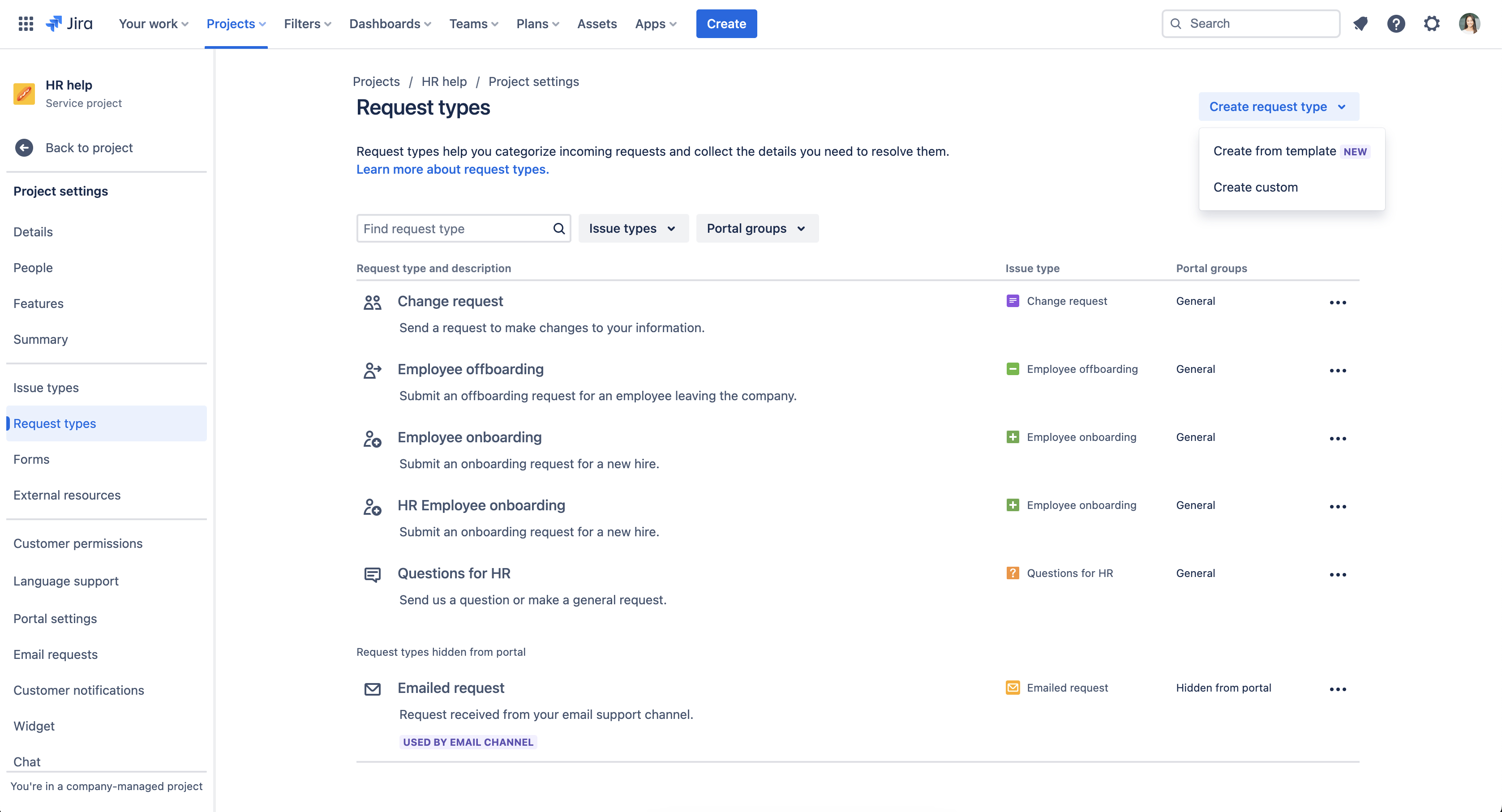This screenshot has height=812, width=1502.
Task: Open the app switcher grid icon
Action: coord(26,24)
